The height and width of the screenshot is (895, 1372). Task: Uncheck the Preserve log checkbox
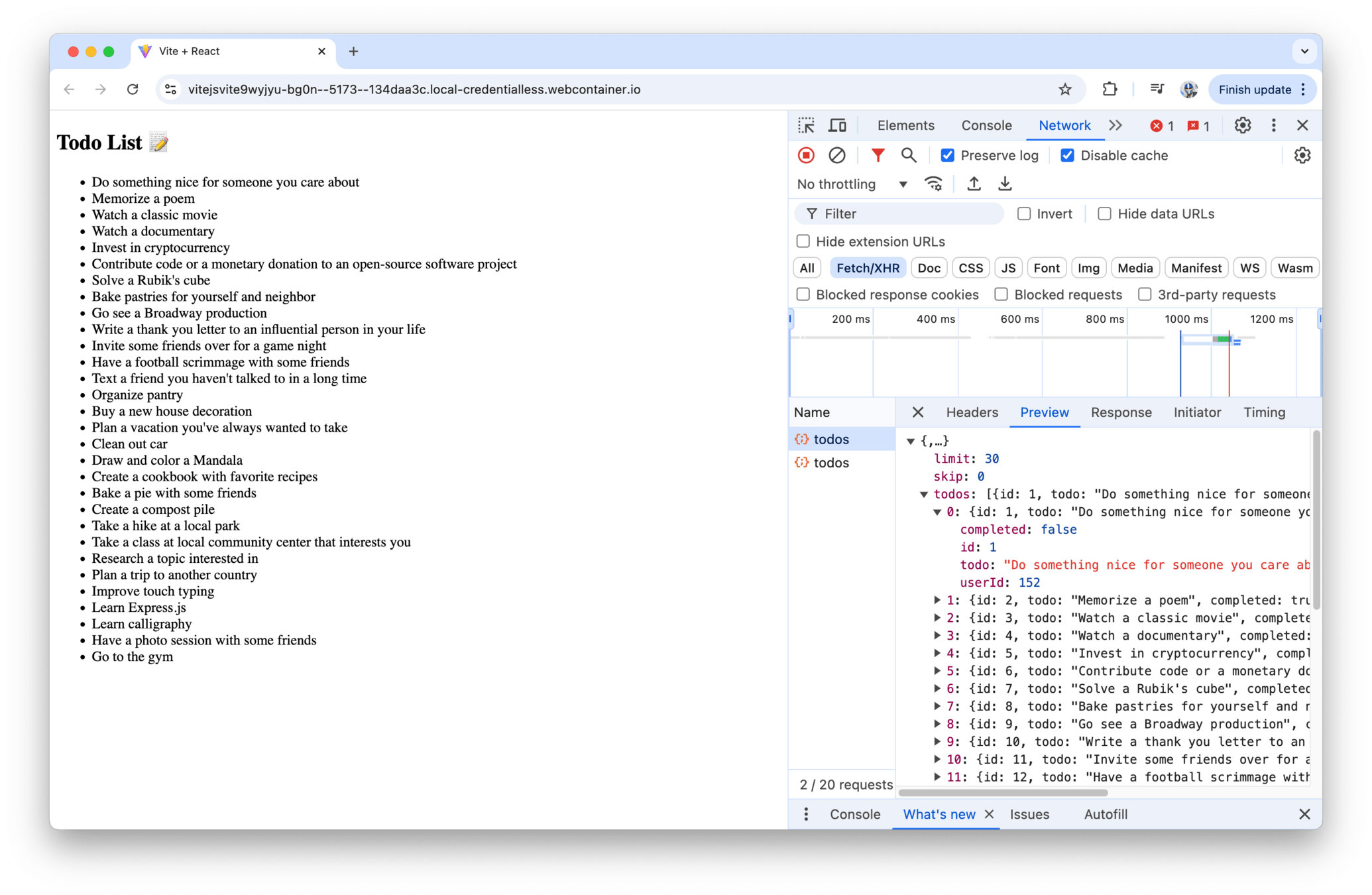tap(948, 155)
